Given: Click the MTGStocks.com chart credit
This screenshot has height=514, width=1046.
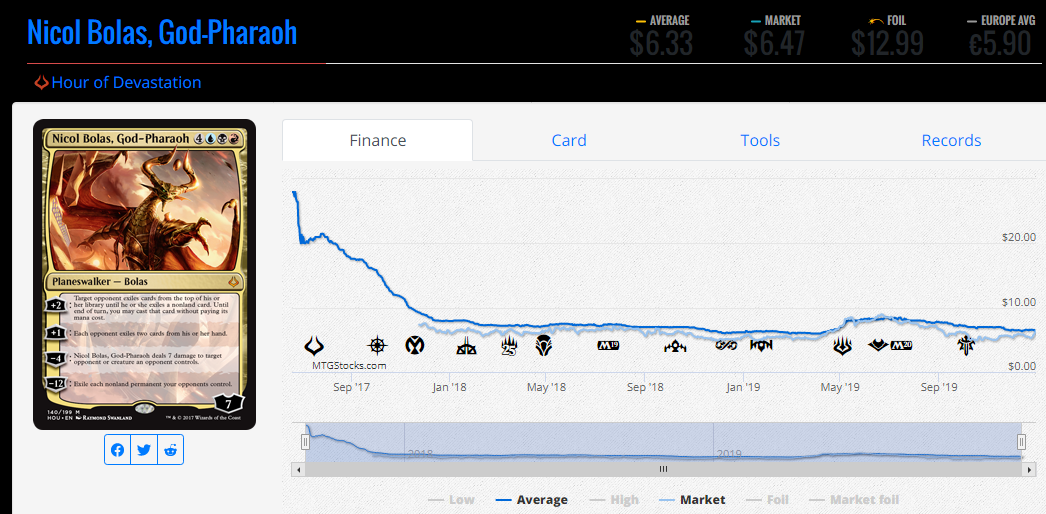Looking at the screenshot, I should click(349, 365).
